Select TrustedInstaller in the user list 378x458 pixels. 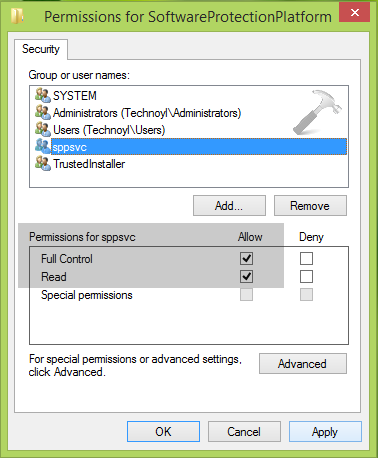pyautogui.click(x=89, y=164)
